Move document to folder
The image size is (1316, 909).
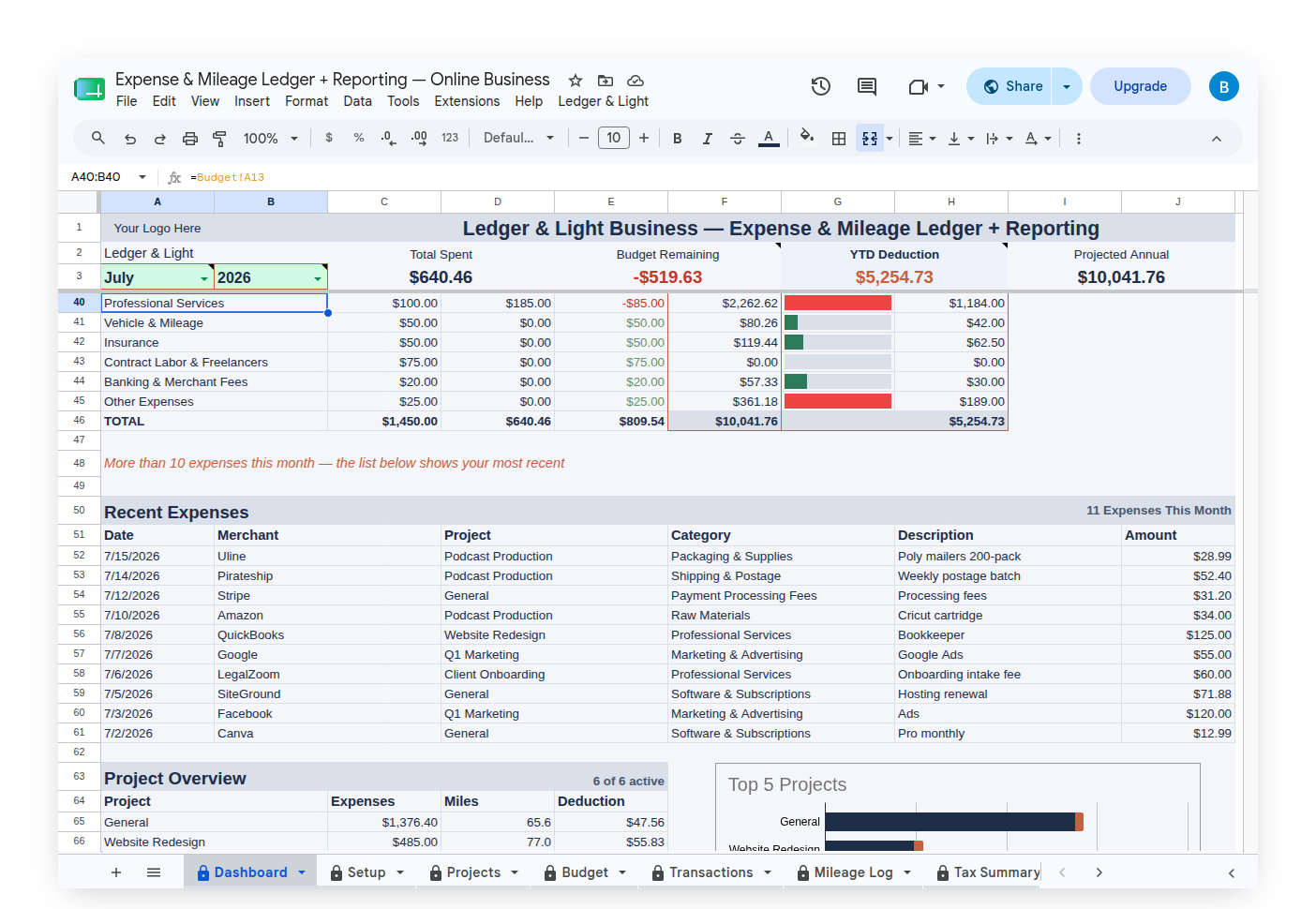pos(606,81)
